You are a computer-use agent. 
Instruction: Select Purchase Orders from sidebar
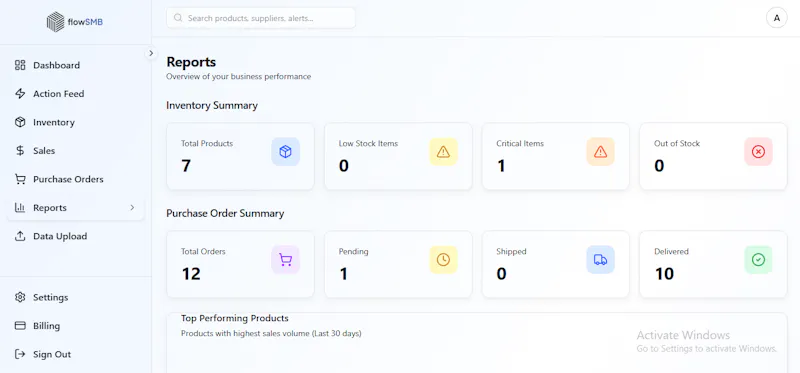76,179
